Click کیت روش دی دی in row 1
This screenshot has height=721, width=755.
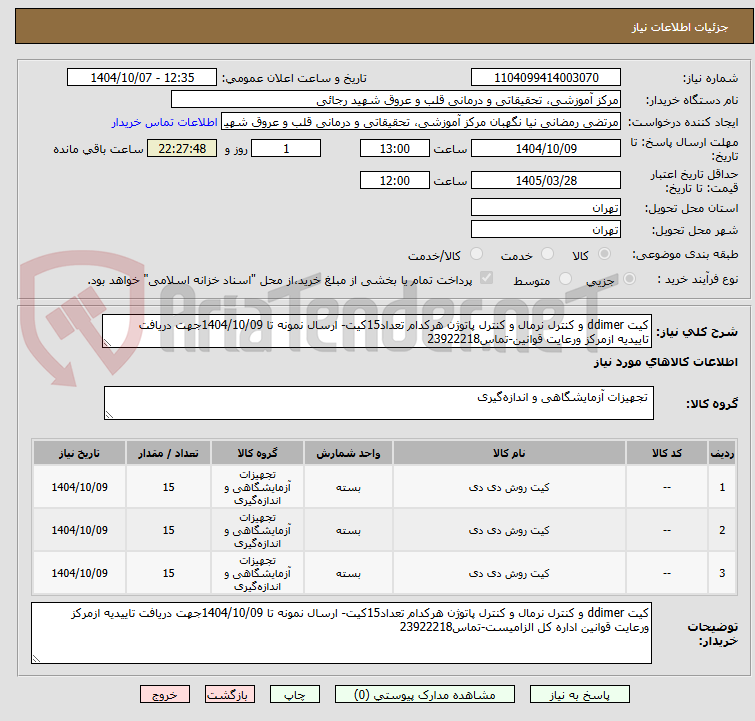(509, 487)
